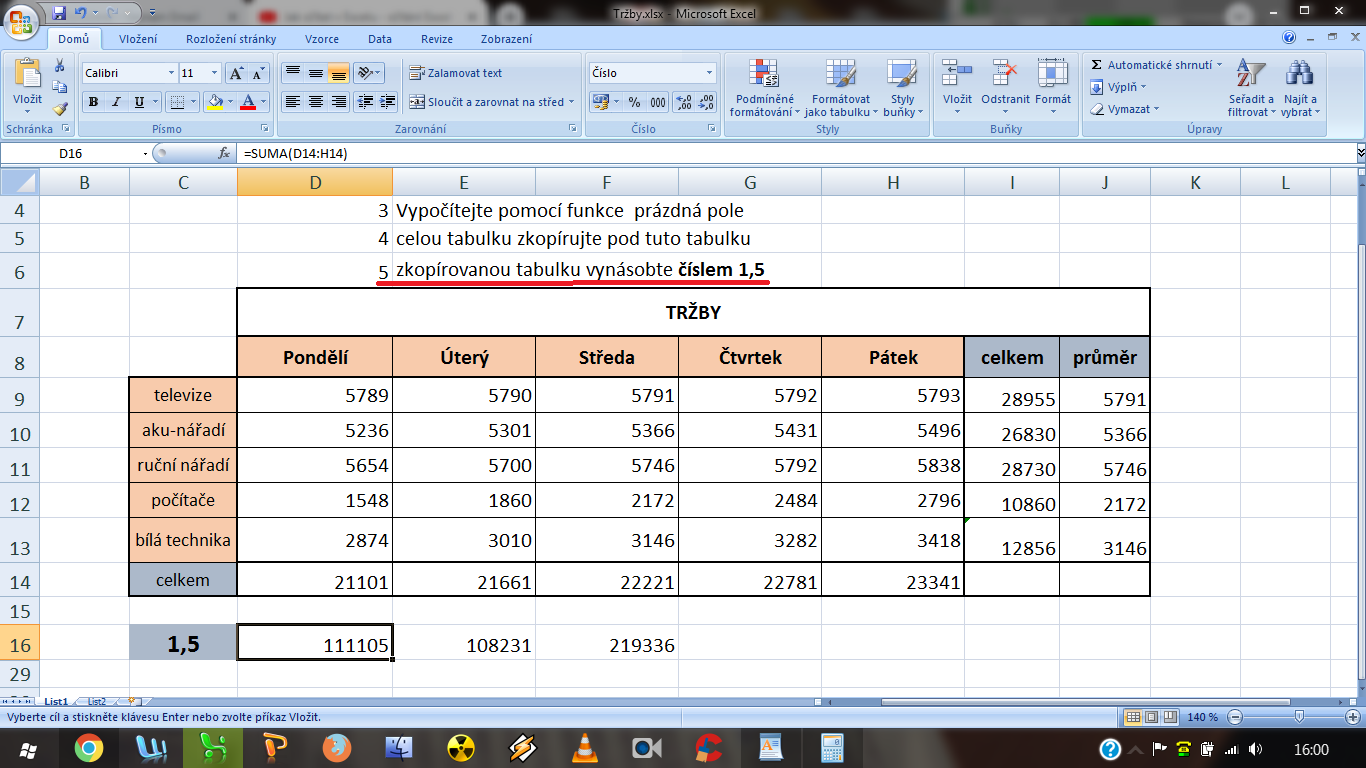The height and width of the screenshot is (768, 1366).
Task: Toggle italic formatting
Action: coord(116,102)
